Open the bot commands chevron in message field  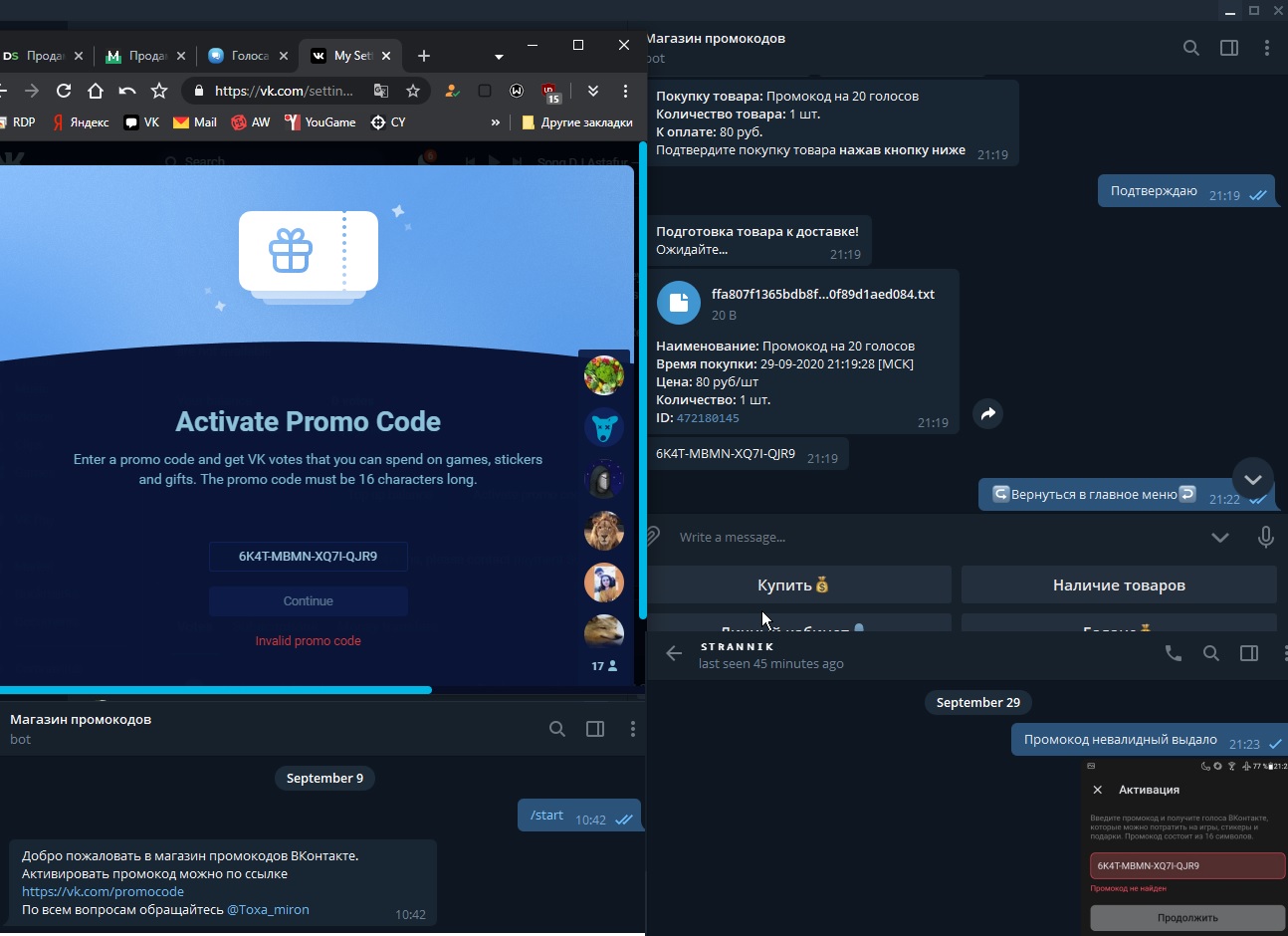pyautogui.click(x=1220, y=538)
